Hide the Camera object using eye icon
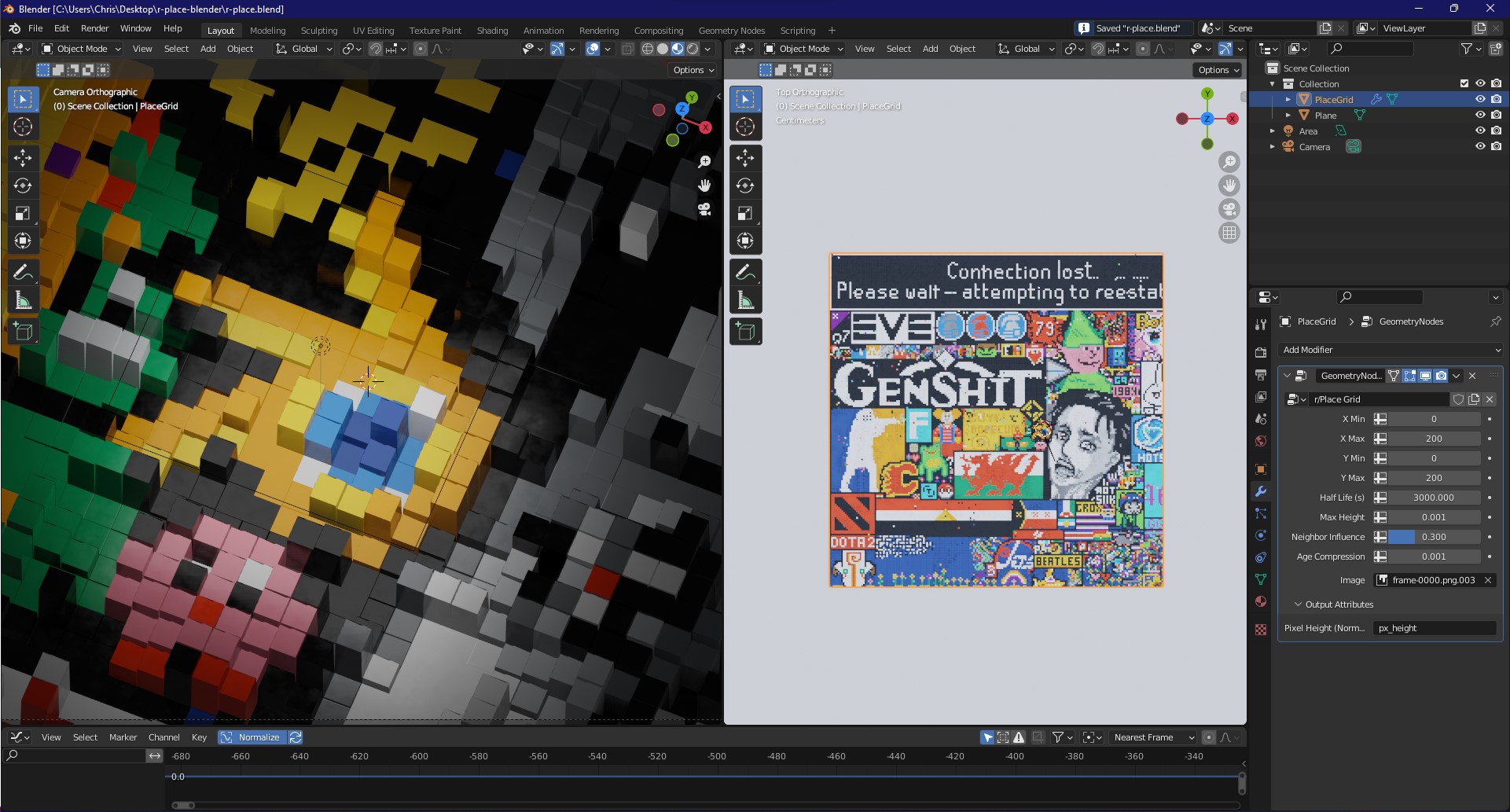Image resolution: width=1510 pixels, height=812 pixels. coord(1480,146)
